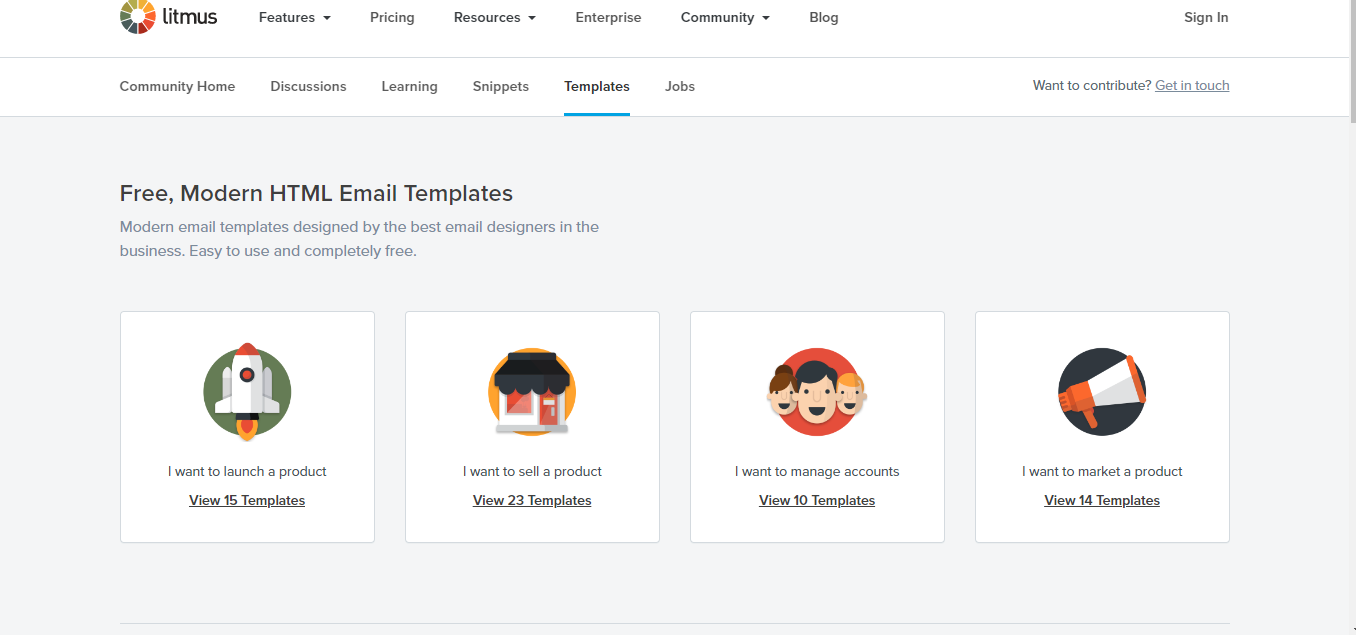Open the Resources dropdown menu
This screenshot has height=635, width=1356.
pos(494,17)
